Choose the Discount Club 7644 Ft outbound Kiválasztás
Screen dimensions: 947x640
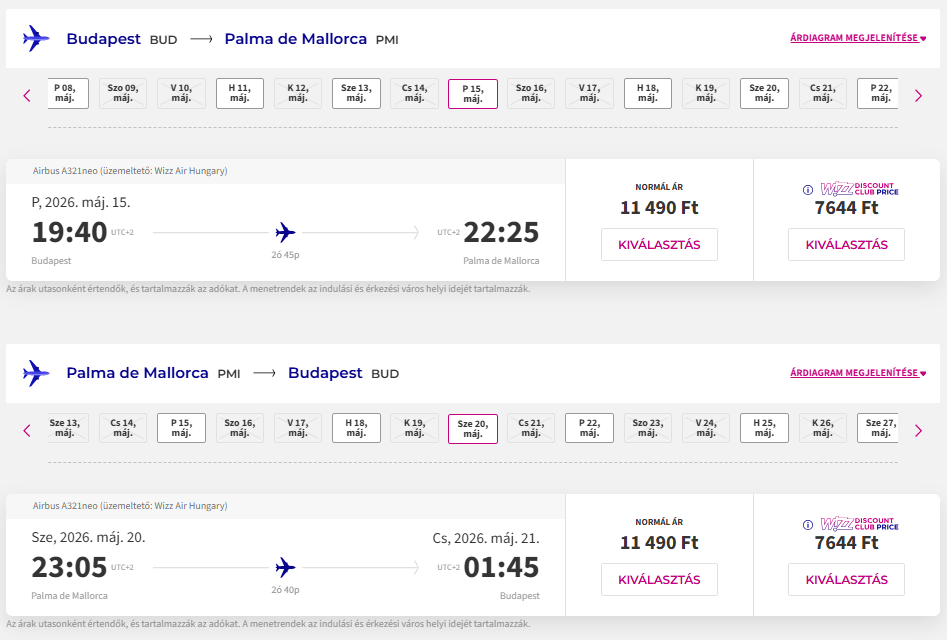click(846, 245)
